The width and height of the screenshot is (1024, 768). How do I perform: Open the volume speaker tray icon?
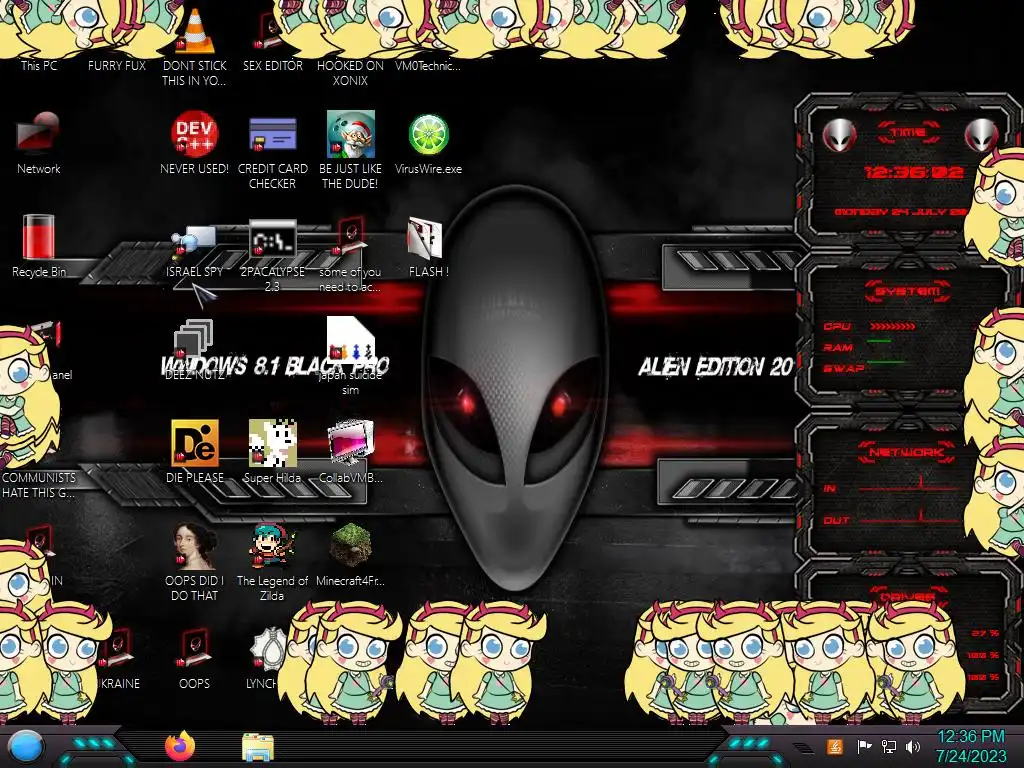pos(914,746)
